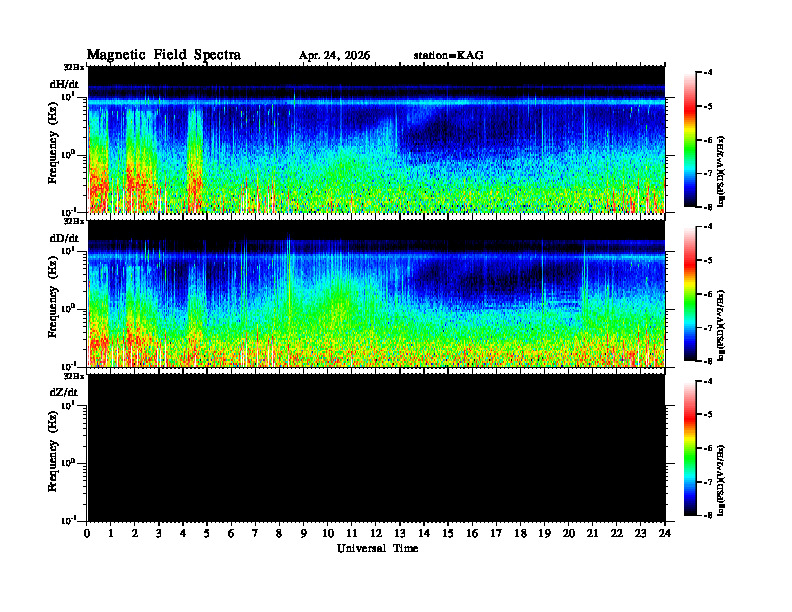Click the "7" hour tick label
792x612 pixels.
pos(255,534)
